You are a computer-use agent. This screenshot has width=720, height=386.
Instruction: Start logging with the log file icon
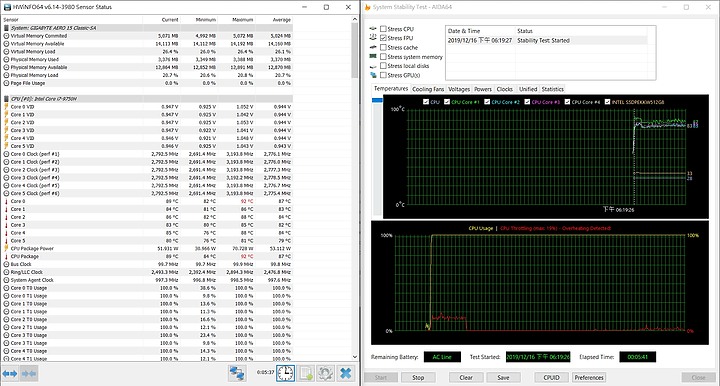click(x=306, y=374)
